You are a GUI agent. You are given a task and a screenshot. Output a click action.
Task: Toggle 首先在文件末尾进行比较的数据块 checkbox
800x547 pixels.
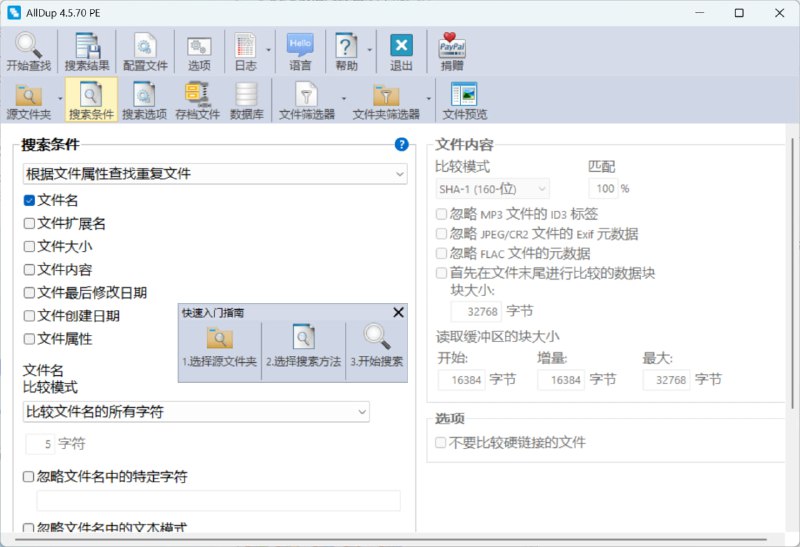tap(441, 272)
